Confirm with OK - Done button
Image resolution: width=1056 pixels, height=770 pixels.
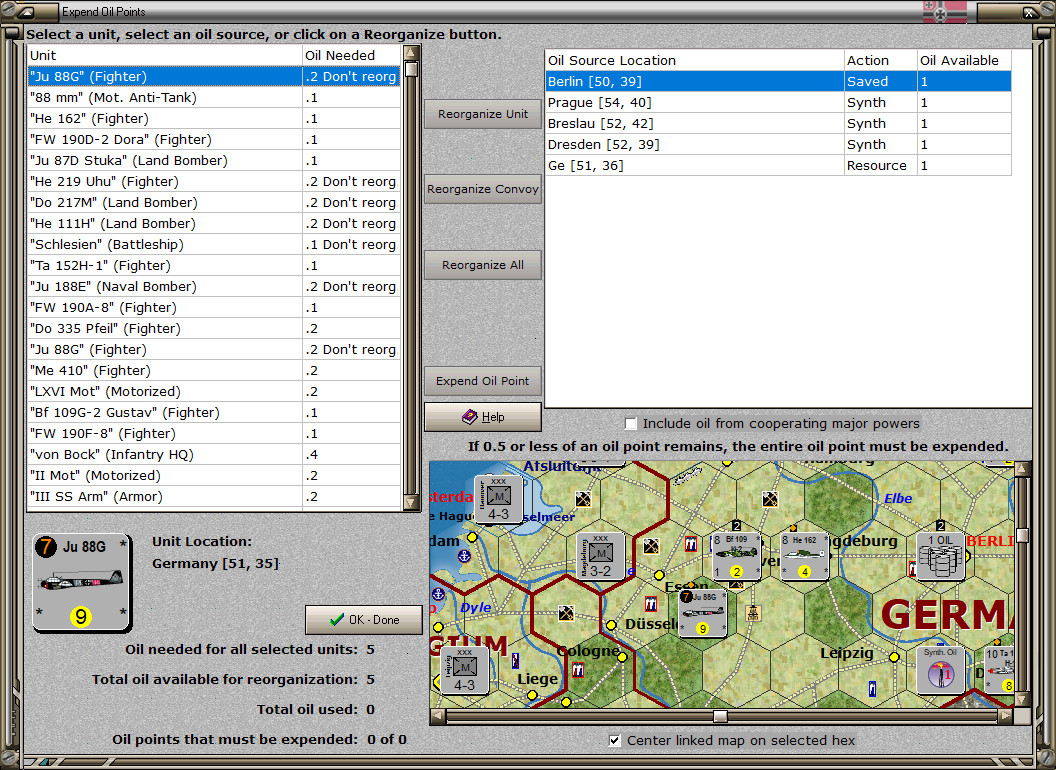(364, 620)
